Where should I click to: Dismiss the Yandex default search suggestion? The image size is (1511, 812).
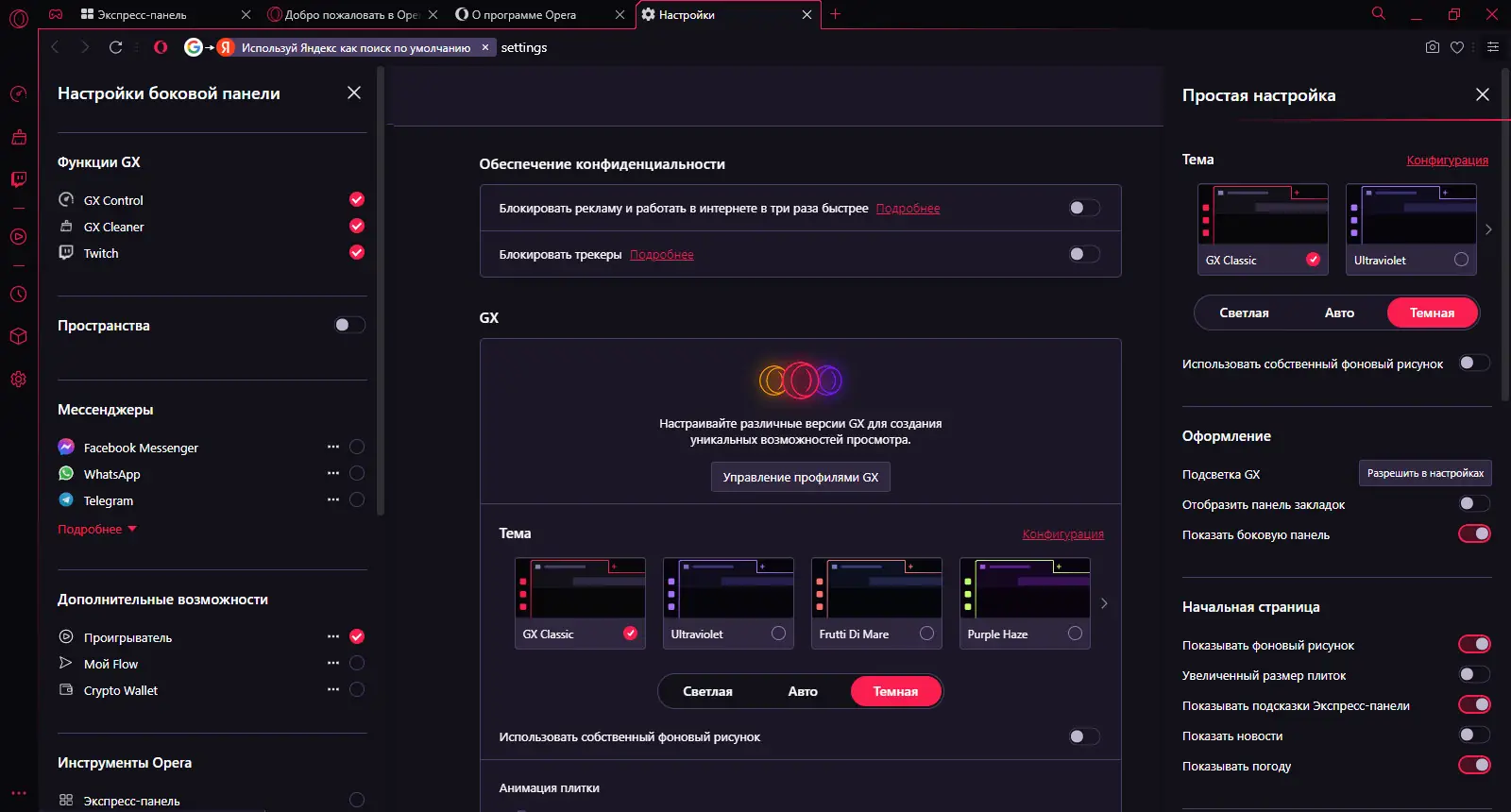(x=485, y=47)
